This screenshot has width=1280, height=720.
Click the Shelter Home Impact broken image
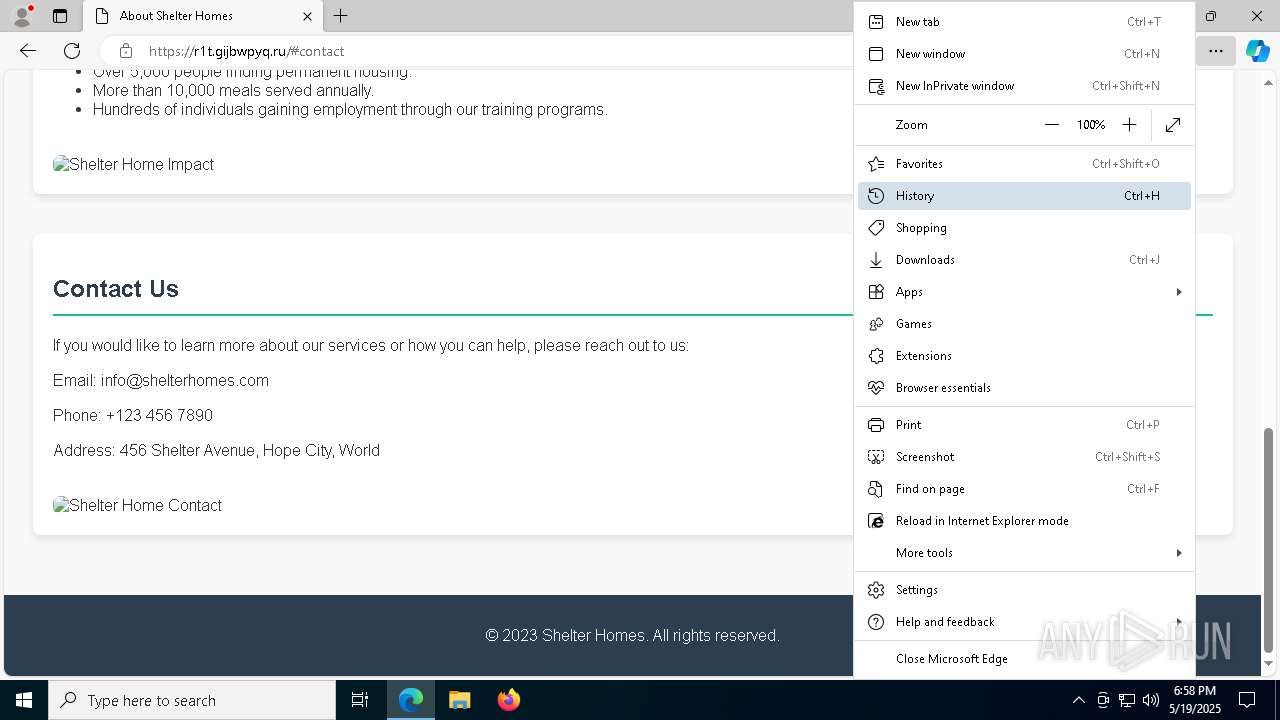(x=133, y=164)
